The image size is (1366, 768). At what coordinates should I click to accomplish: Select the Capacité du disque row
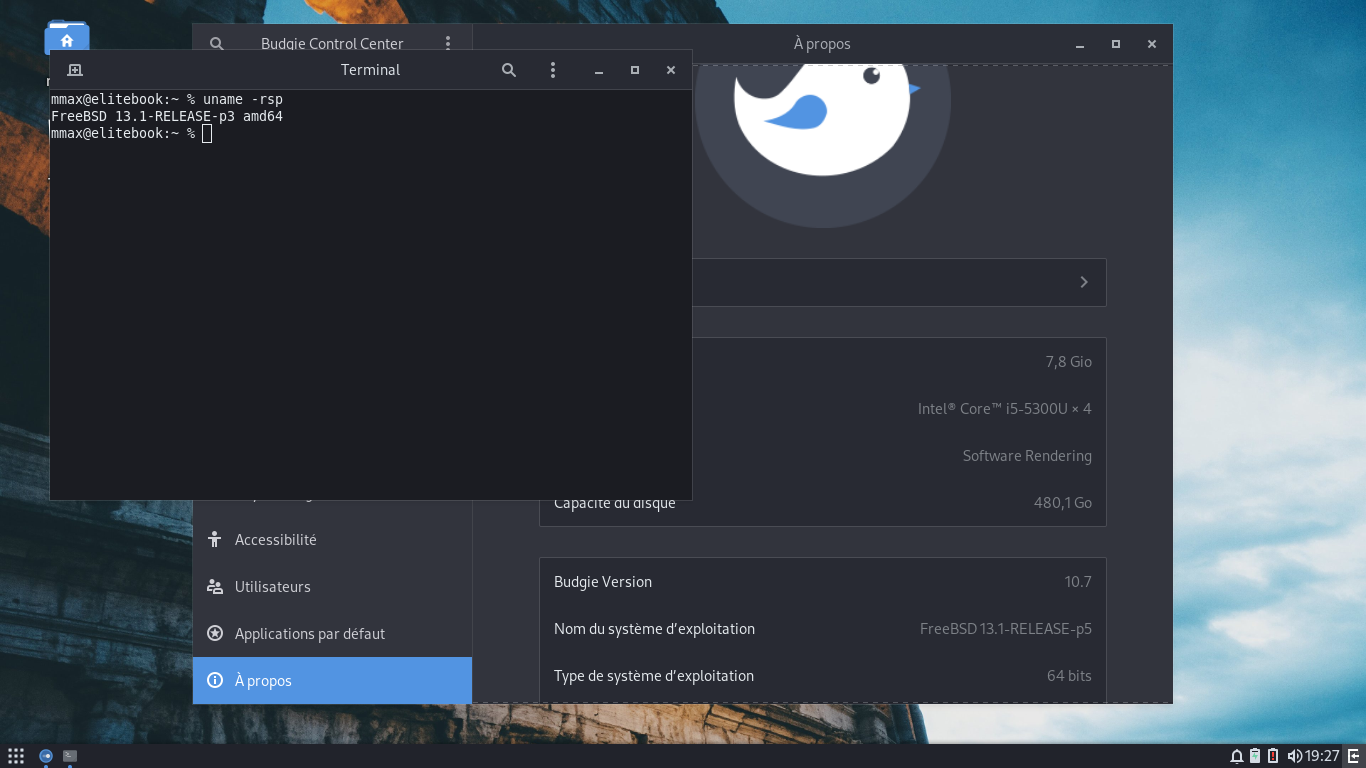(823, 503)
